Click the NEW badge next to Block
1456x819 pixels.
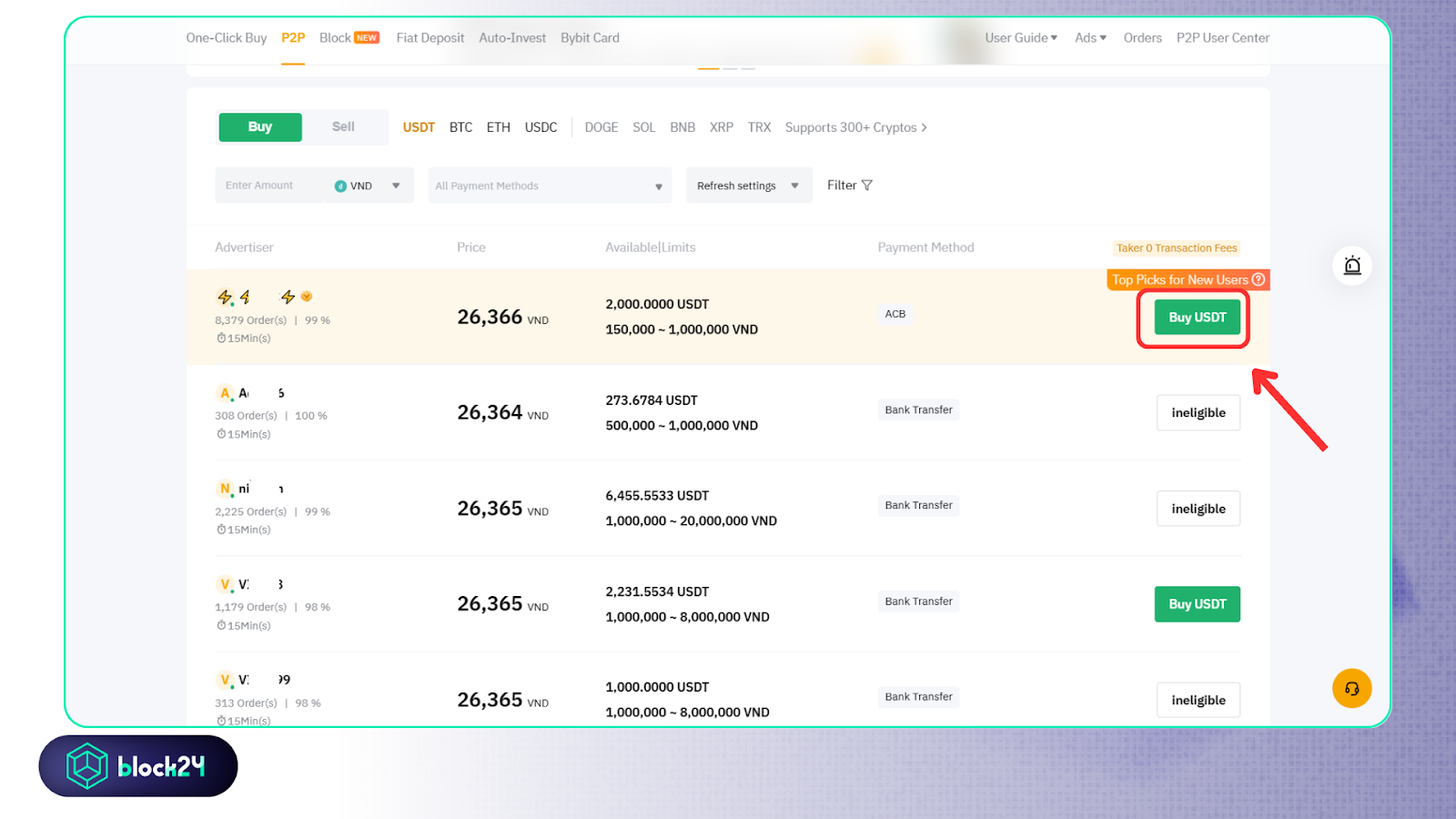(367, 38)
